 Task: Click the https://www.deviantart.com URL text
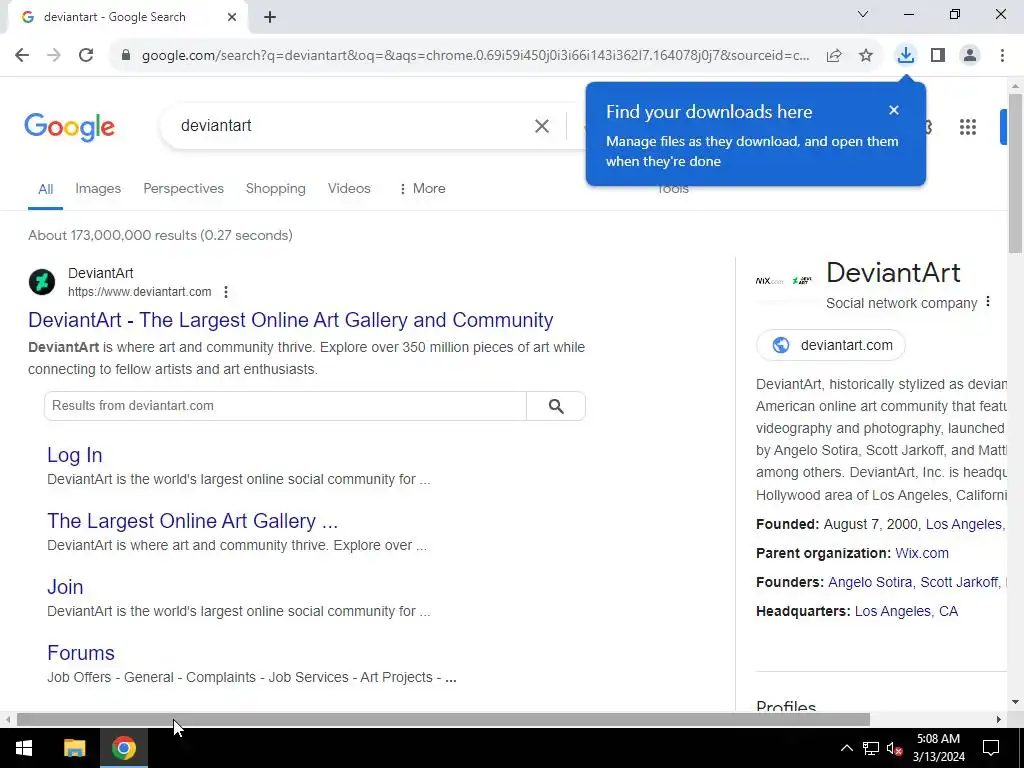(140, 292)
